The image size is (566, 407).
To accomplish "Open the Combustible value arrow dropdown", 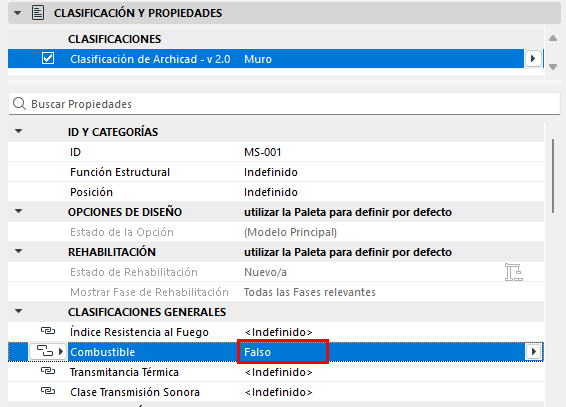I will pyautogui.click(x=534, y=351).
